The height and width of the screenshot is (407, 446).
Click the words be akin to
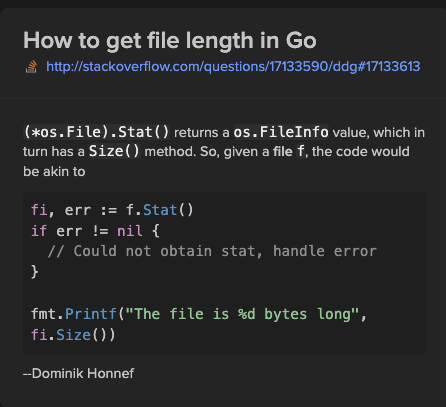click(54, 171)
